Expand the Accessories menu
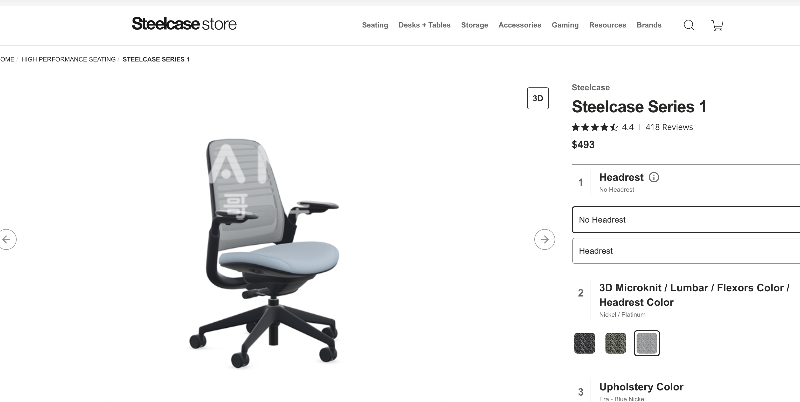 pyautogui.click(x=520, y=25)
